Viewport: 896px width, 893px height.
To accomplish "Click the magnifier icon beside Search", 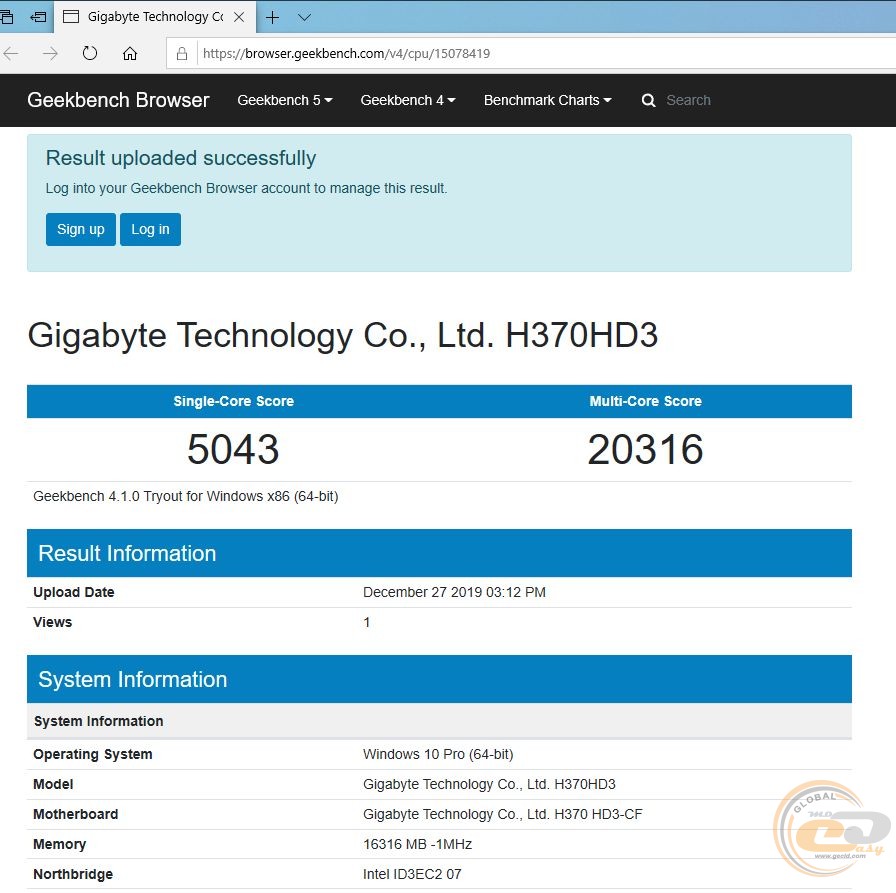I will tap(649, 100).
